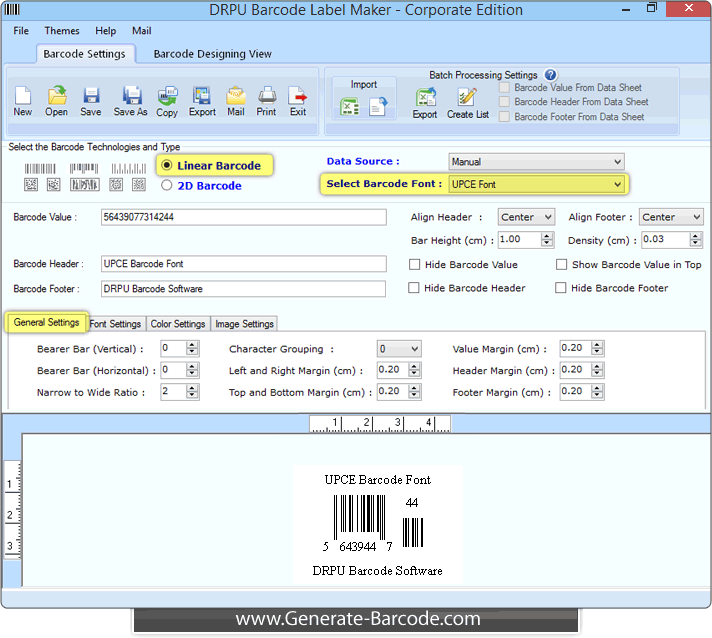Click the Barcode Header input field
712x638 pixels.
[x=243, y=264]
